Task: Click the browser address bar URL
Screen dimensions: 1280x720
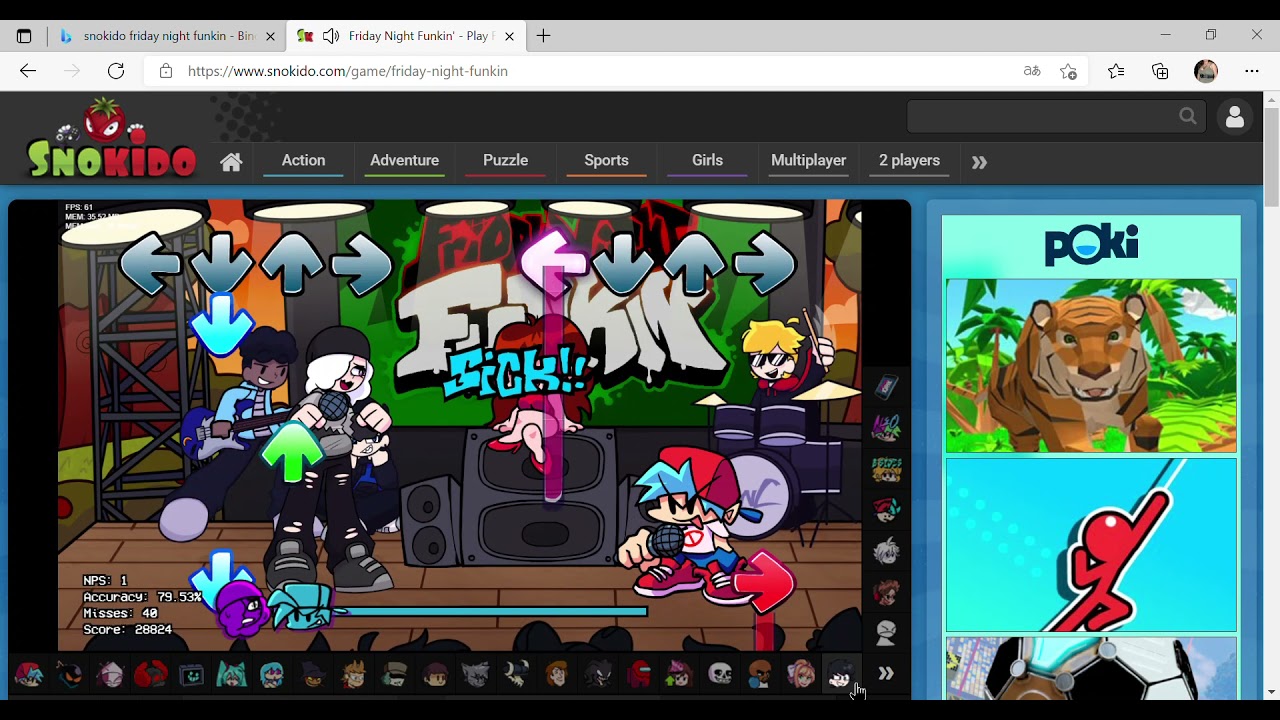Action: [x=348, y=71]
